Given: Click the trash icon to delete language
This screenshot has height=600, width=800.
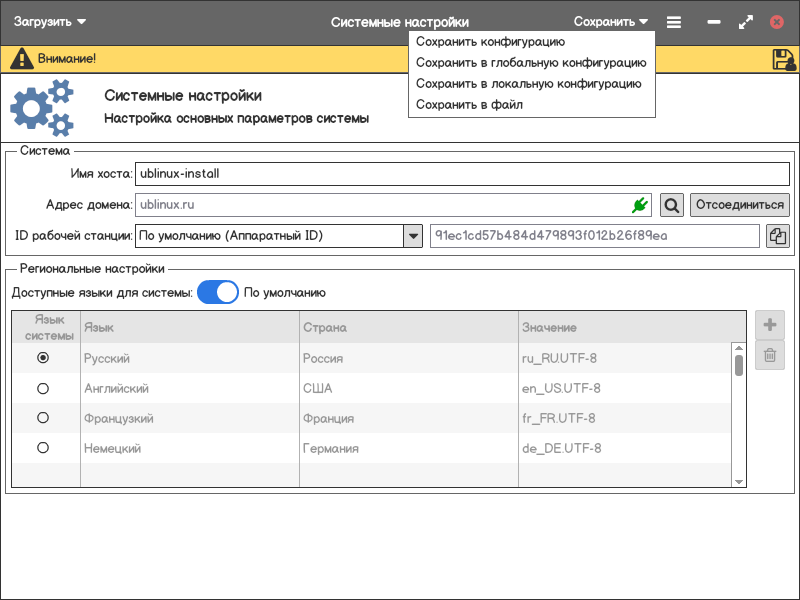Looking at the screenshot, I should 770,355.
